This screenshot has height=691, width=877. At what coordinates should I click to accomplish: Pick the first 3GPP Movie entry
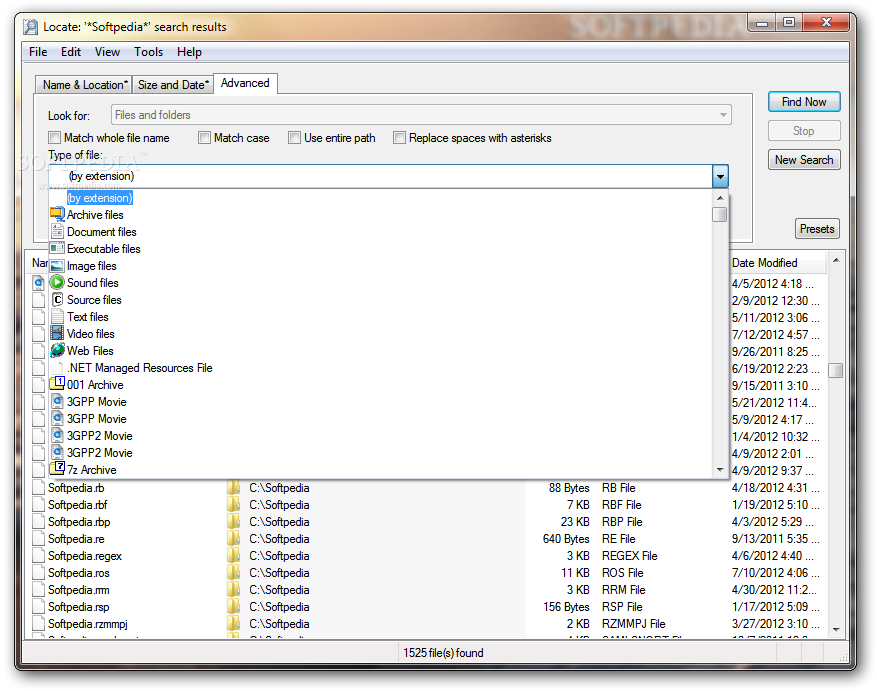click(x=97, y=402)
